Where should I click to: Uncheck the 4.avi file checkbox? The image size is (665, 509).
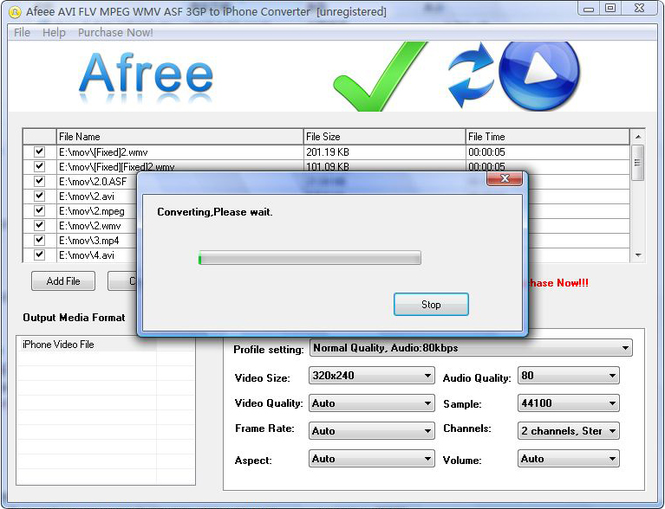[39, 254]
